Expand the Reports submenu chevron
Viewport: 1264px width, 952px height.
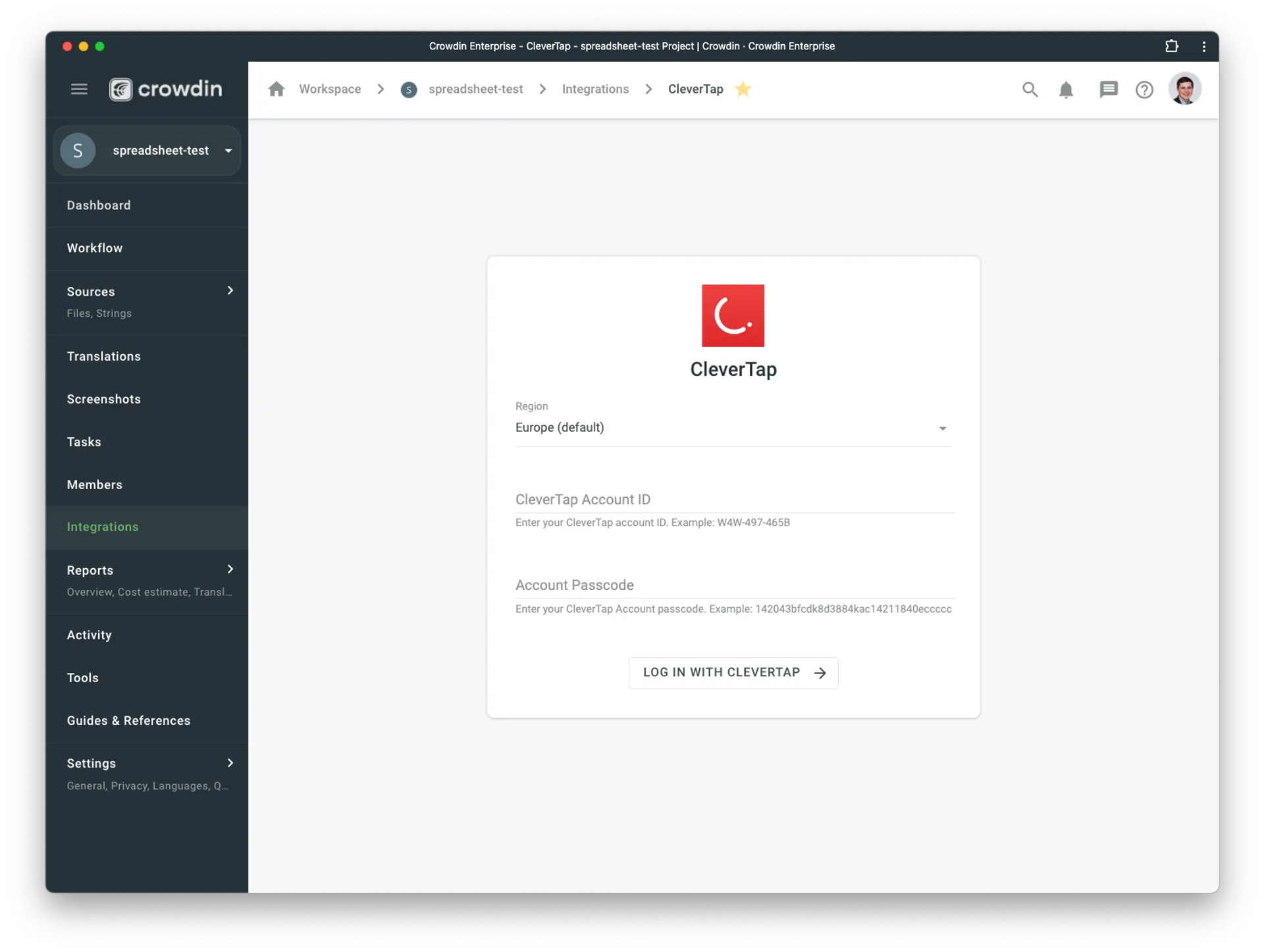pos(230,569)
